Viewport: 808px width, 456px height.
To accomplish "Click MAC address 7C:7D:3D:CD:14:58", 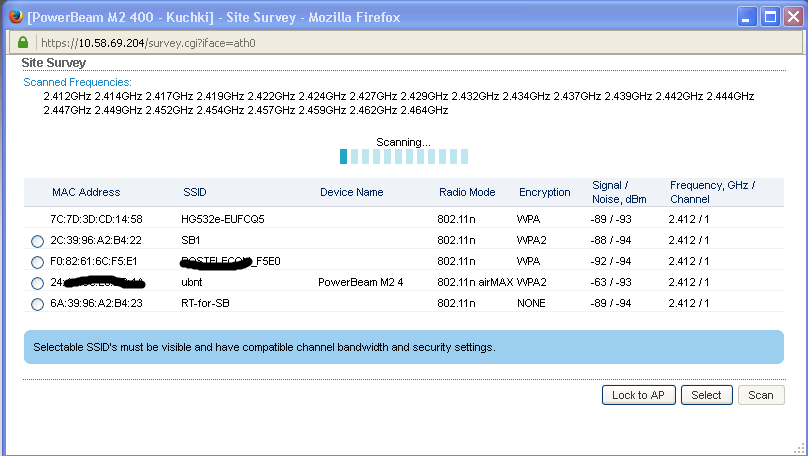I will click(96, 219).
